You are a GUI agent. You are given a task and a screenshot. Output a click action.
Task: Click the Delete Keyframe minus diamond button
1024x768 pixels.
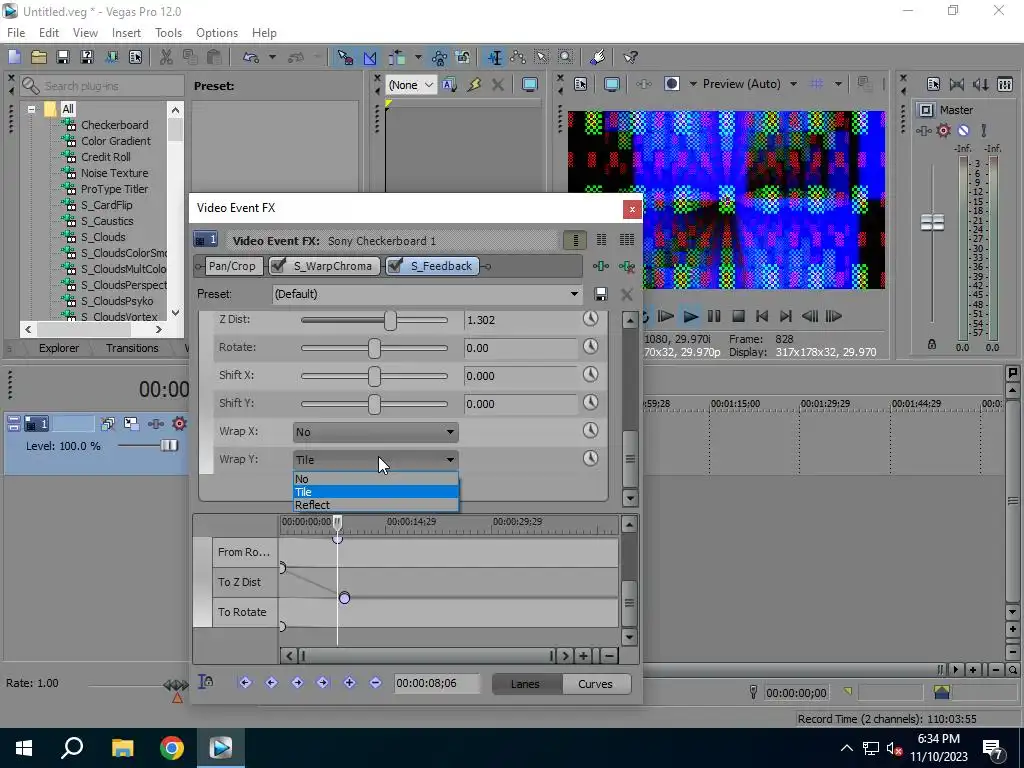pyautogui.click(x=376, y=682)
